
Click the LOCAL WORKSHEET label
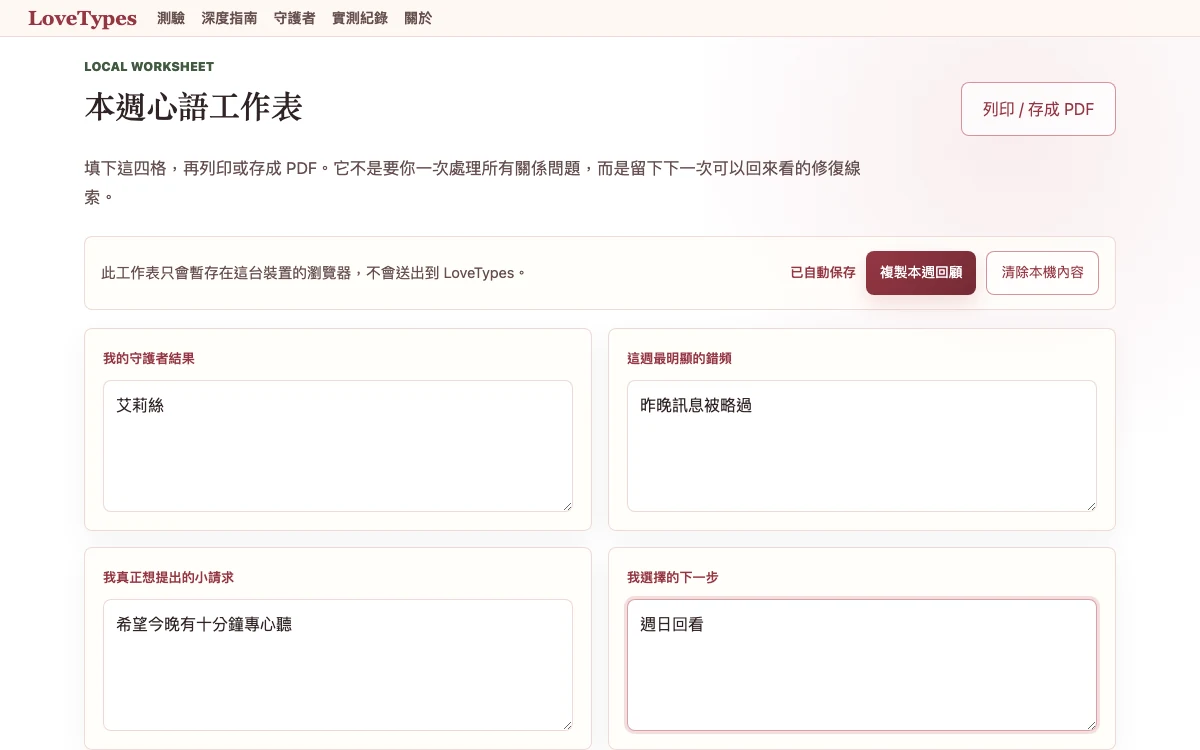tap(149, 67)
